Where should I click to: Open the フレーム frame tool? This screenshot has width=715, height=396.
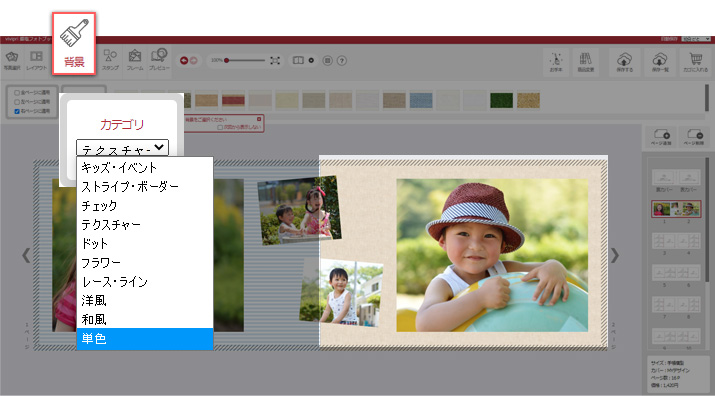tap(135, 60)
